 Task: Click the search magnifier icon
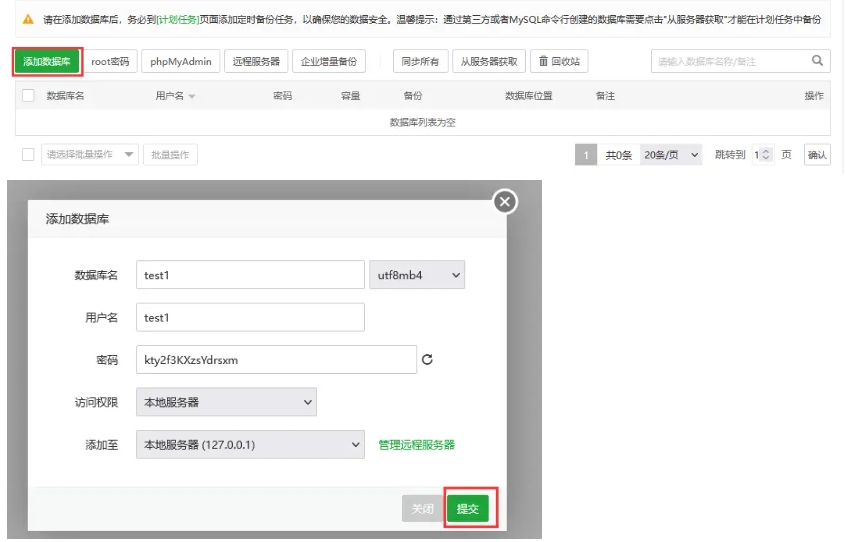coord(817,61)
